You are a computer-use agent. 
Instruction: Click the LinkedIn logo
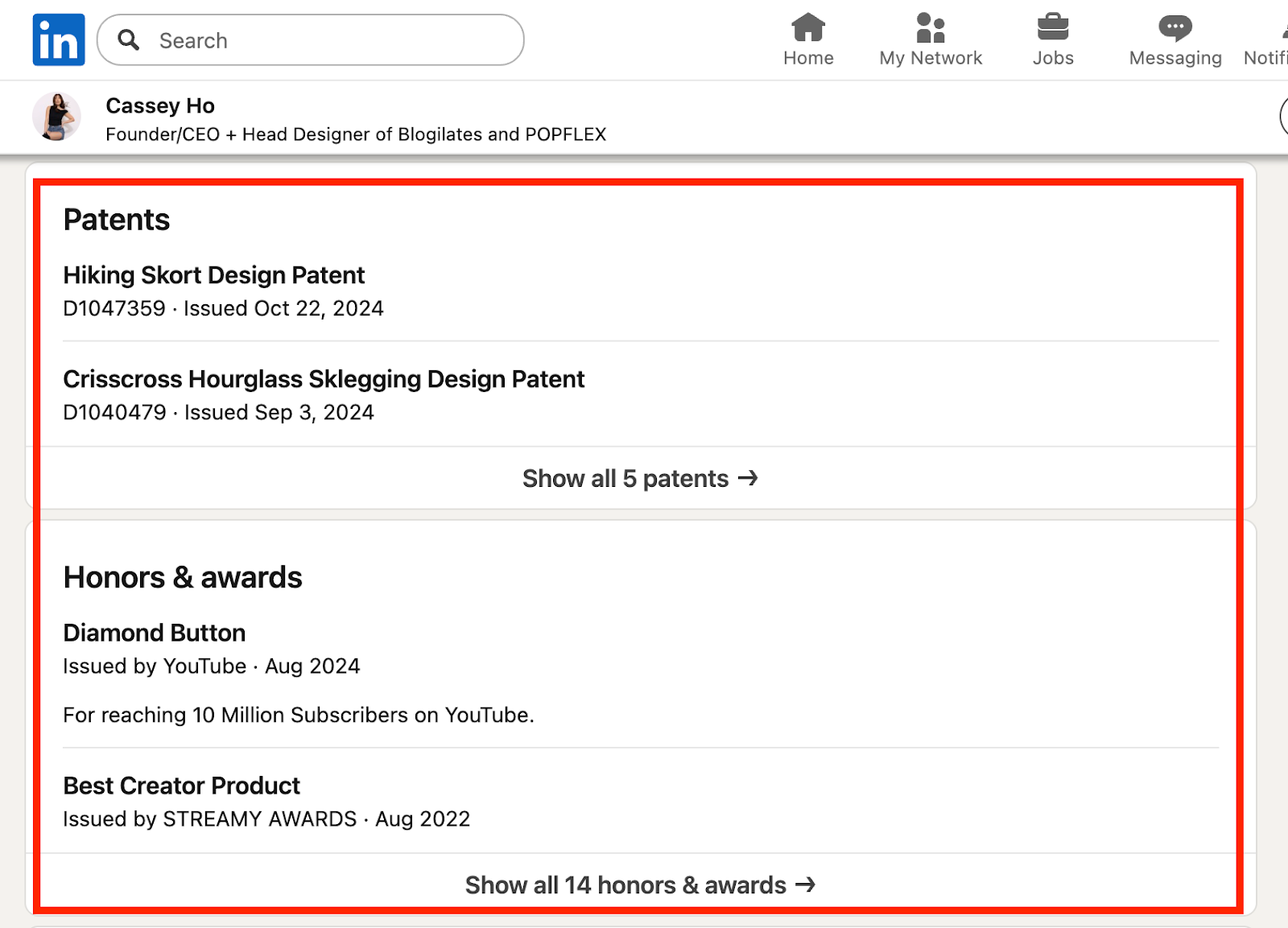pyautogui.click(x=58, y=39)
